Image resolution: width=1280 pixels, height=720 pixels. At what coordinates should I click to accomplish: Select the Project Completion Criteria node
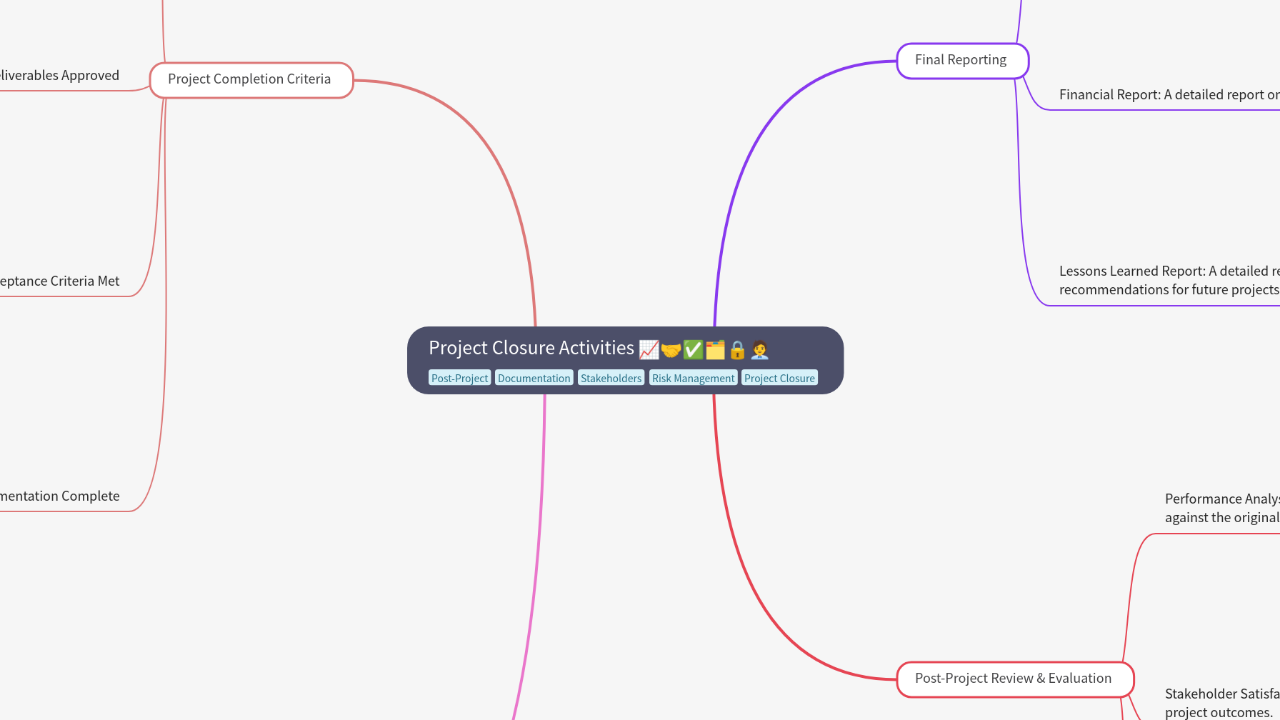click(251, 80)
